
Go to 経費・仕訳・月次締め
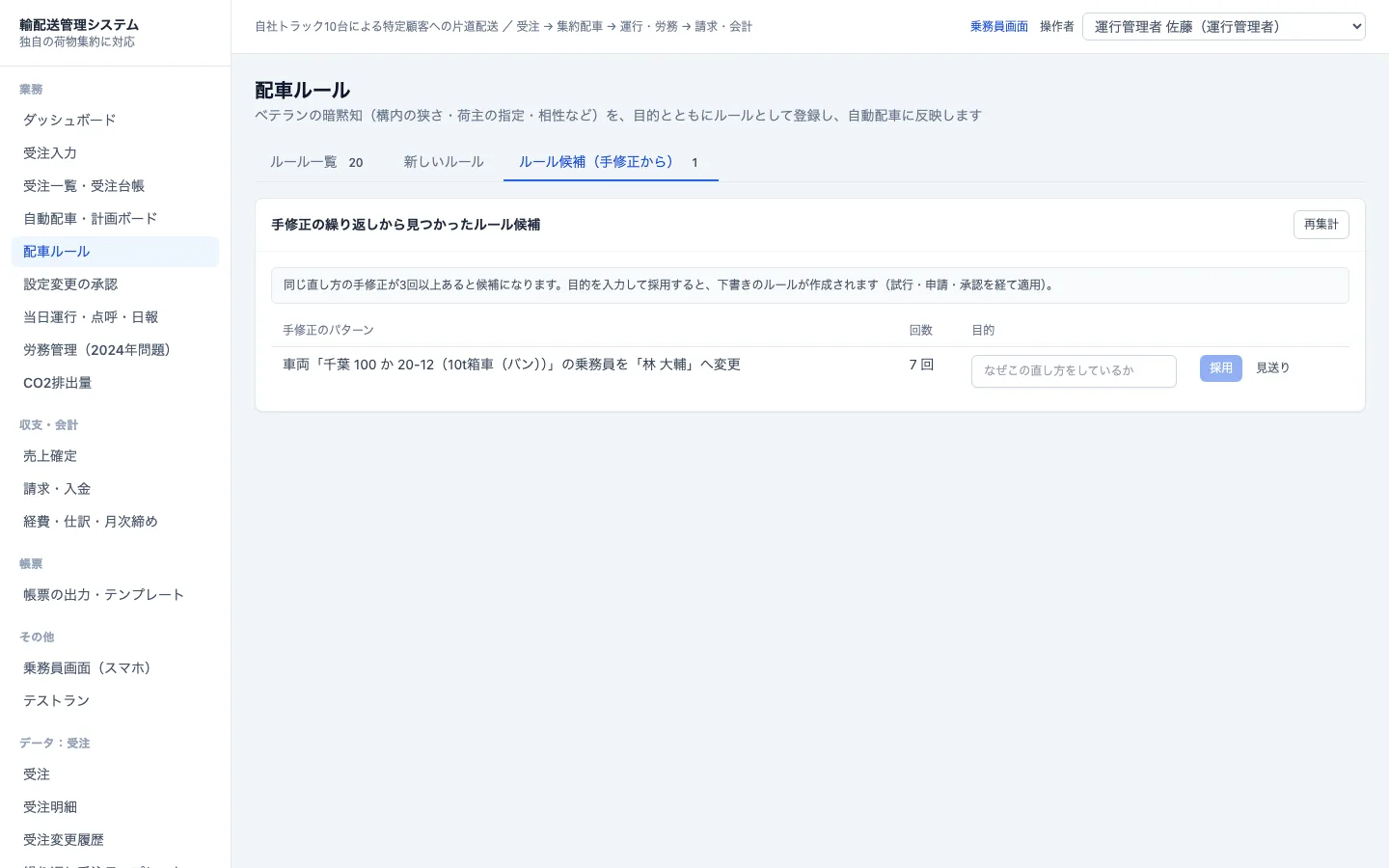[115, 522]
